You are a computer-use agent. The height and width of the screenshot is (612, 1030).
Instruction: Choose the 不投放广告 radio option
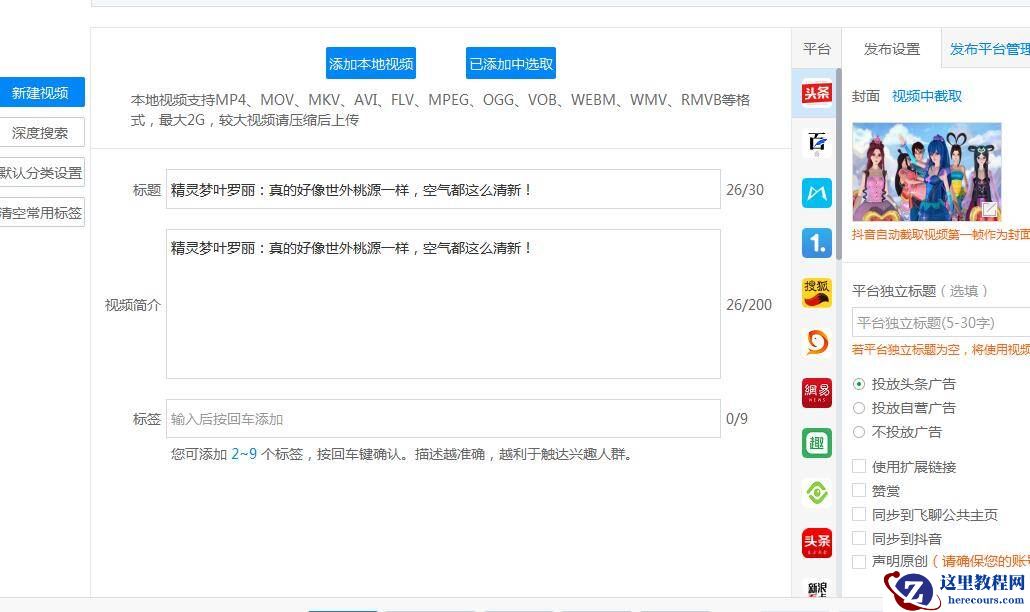(859, 432)
